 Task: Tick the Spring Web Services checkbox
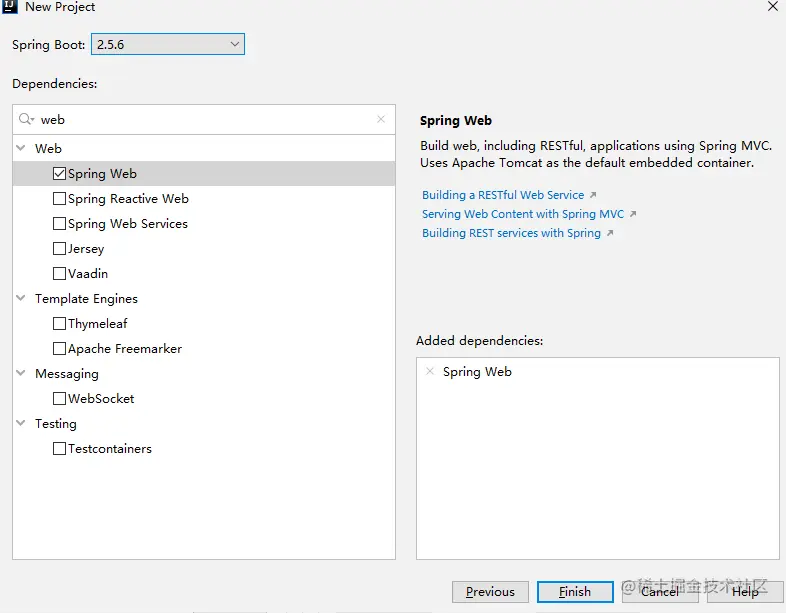click(59, 224)
